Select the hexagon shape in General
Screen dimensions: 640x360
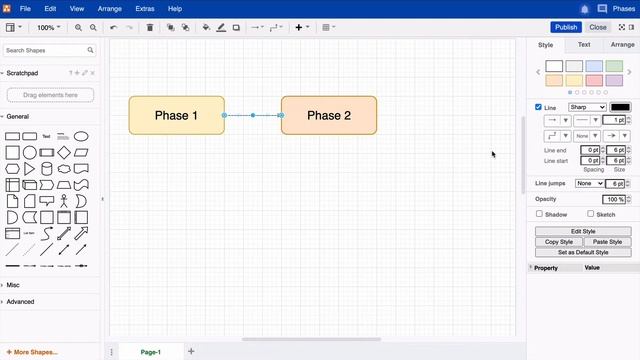12,169
